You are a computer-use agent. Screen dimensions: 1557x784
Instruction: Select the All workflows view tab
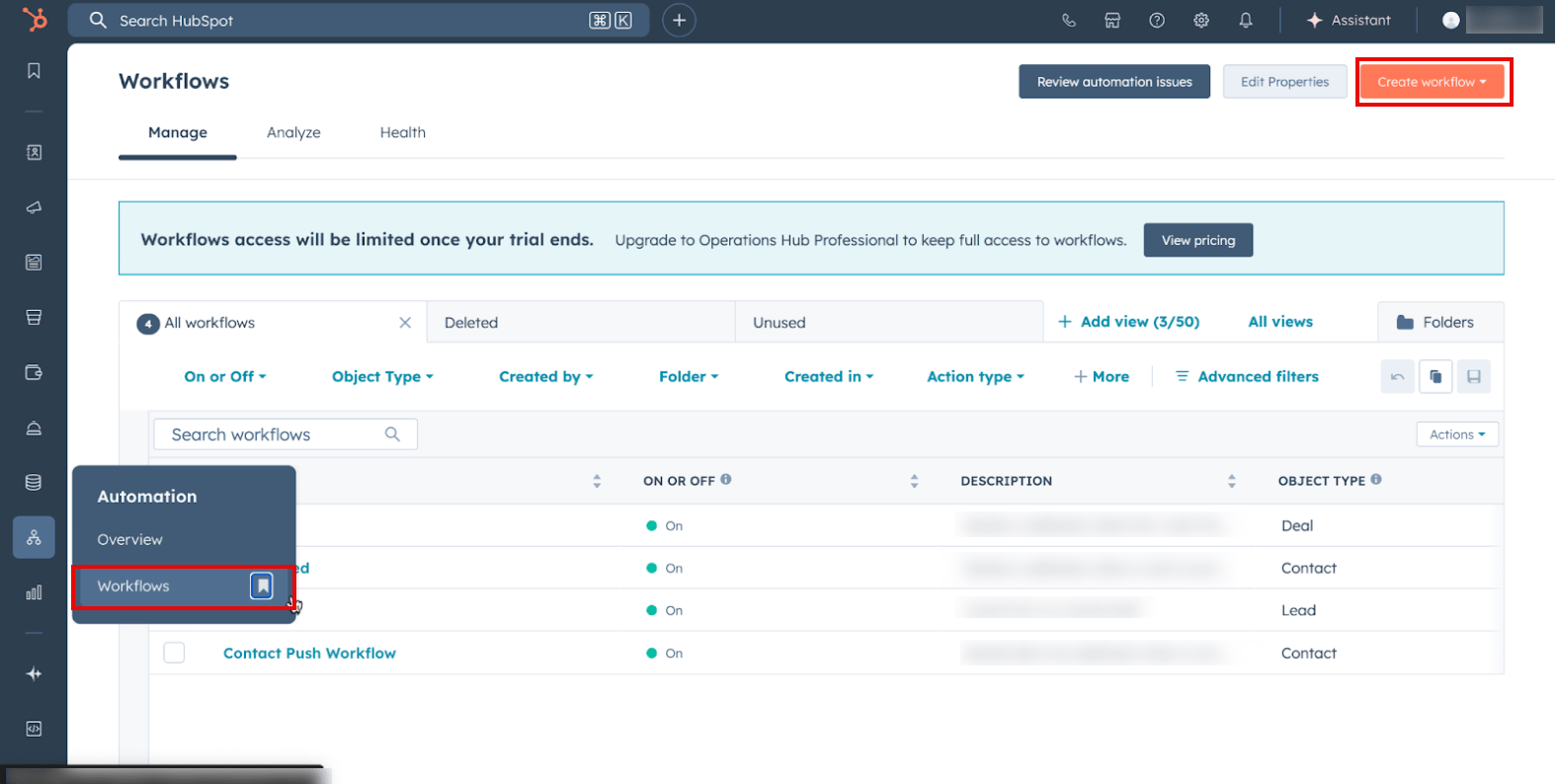[273, 323]
